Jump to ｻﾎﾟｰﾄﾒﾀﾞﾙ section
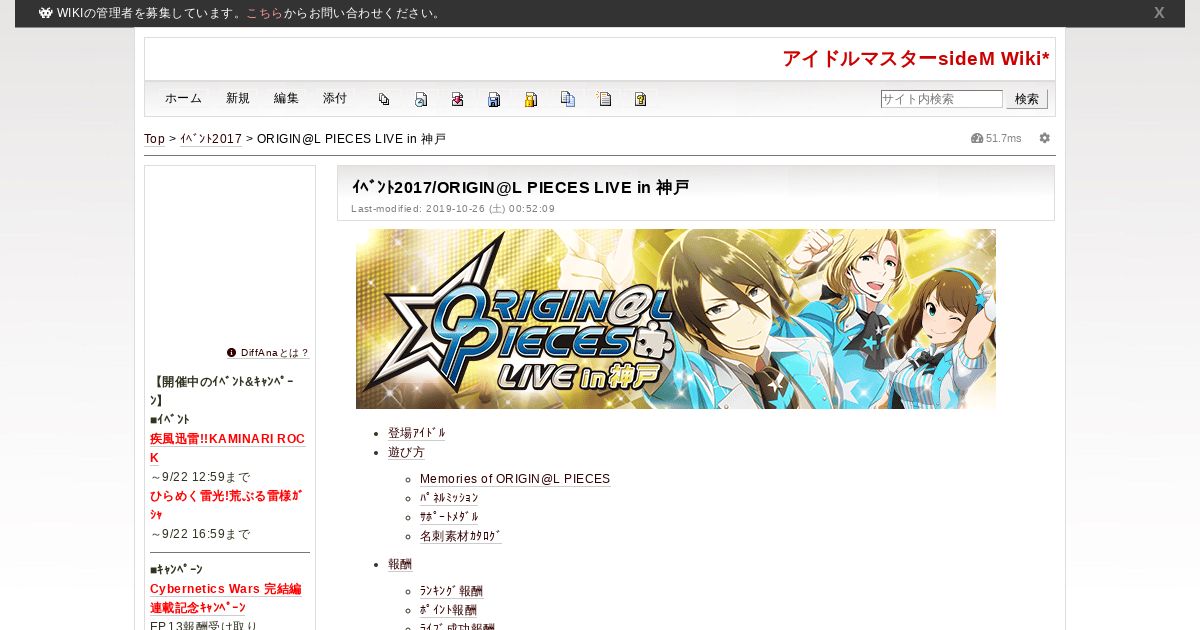The height and width of the screenshot is (630, 1200). coord(449,517)
